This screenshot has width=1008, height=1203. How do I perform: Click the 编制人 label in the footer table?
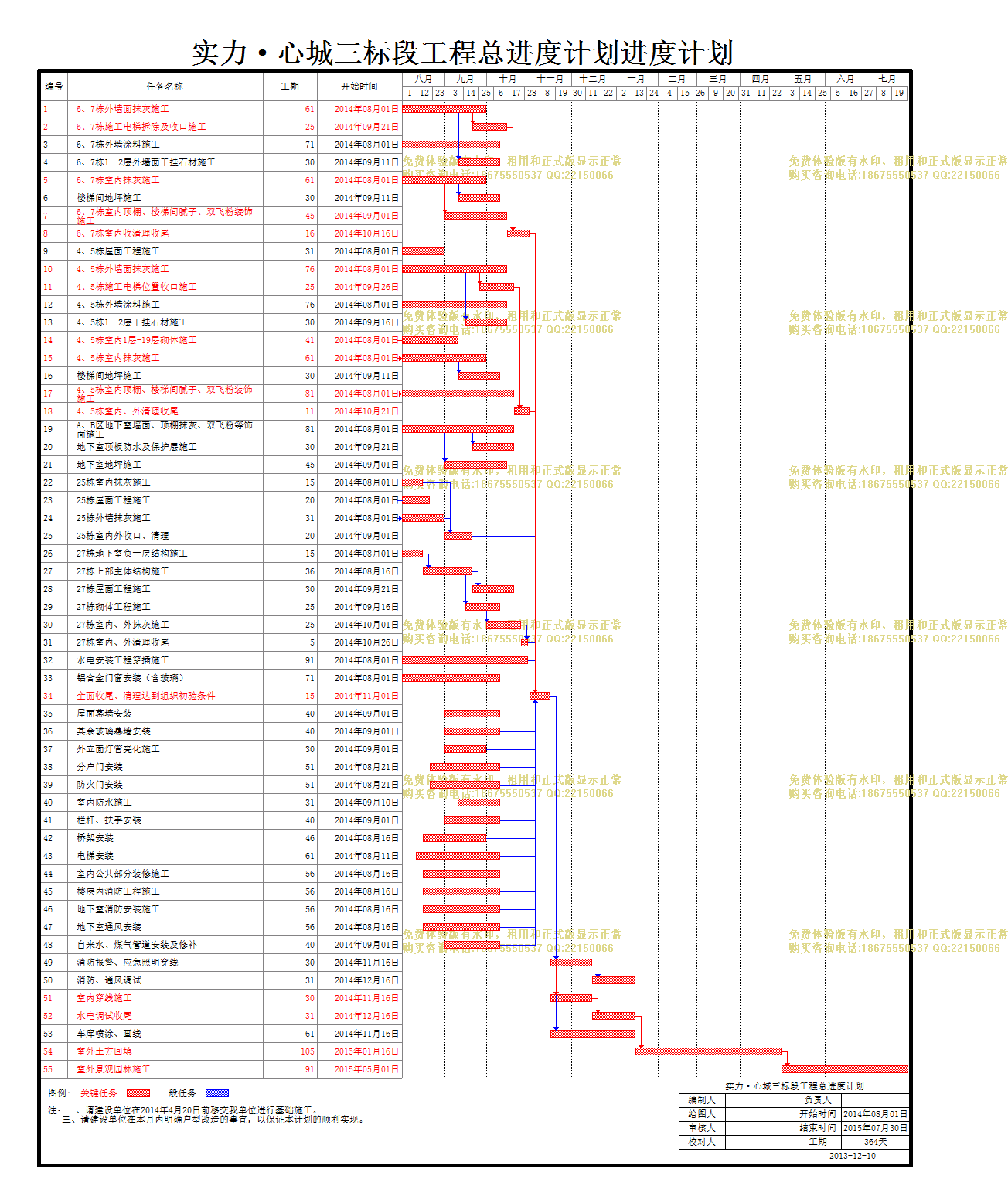(702, 1100)
